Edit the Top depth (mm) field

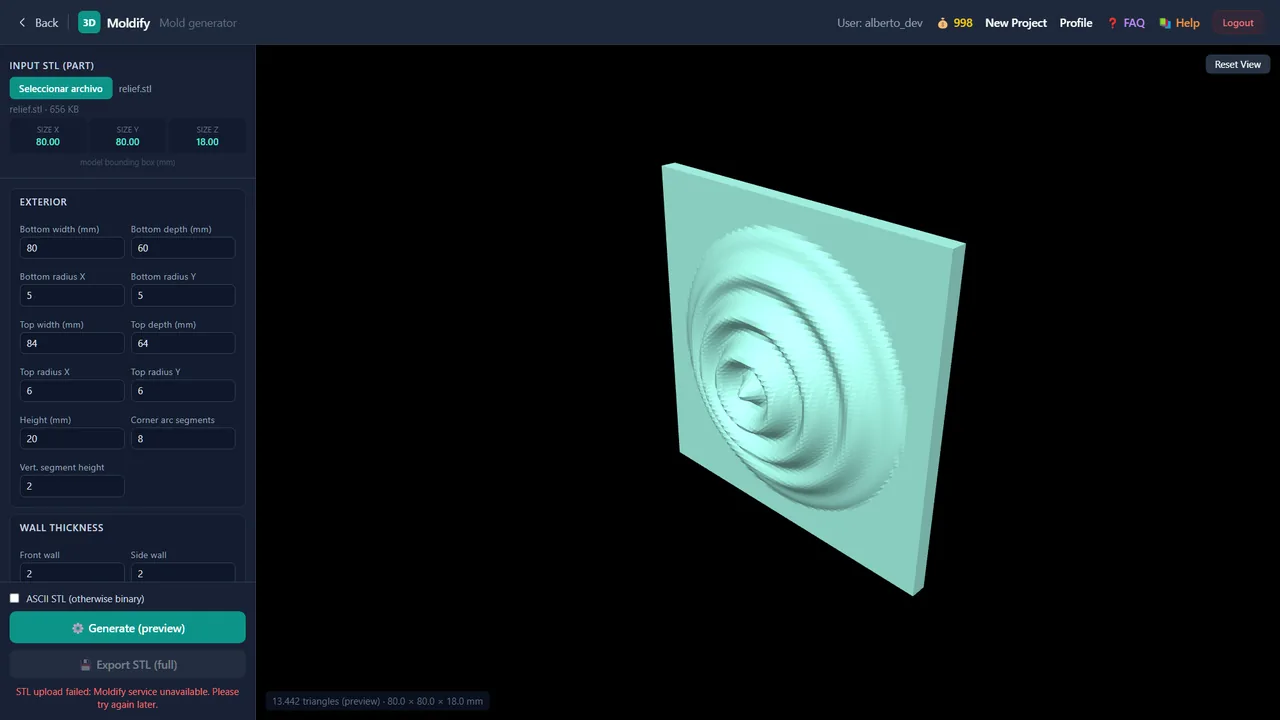[x=183, y=343]
